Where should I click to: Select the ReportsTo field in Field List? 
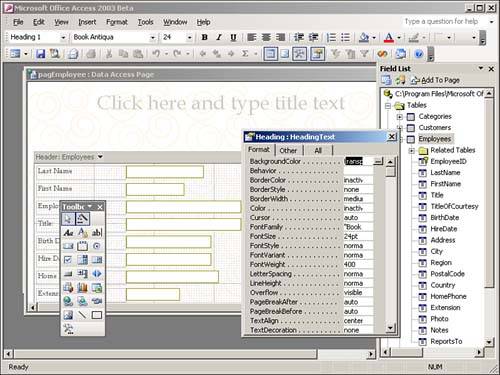[x=446, y=341]
